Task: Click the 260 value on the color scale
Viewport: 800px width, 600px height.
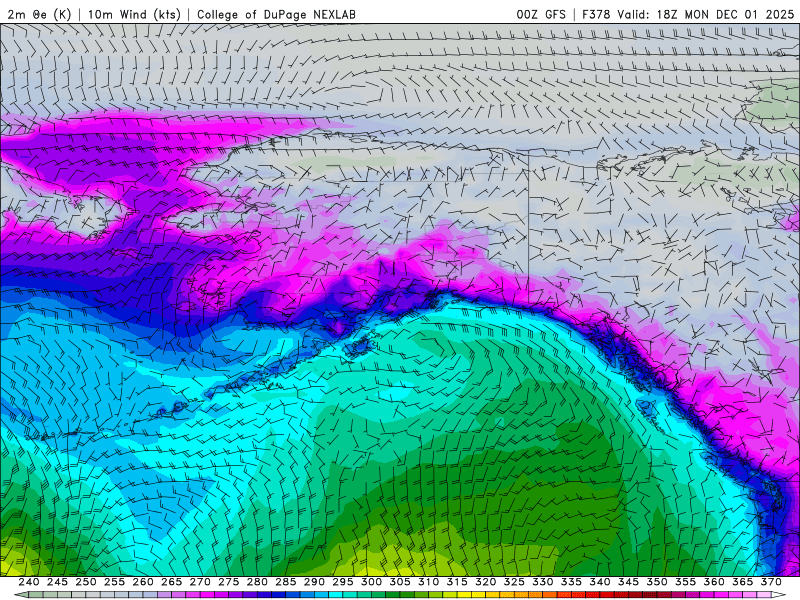Action: pyautogui.click(x=143, y=582)
